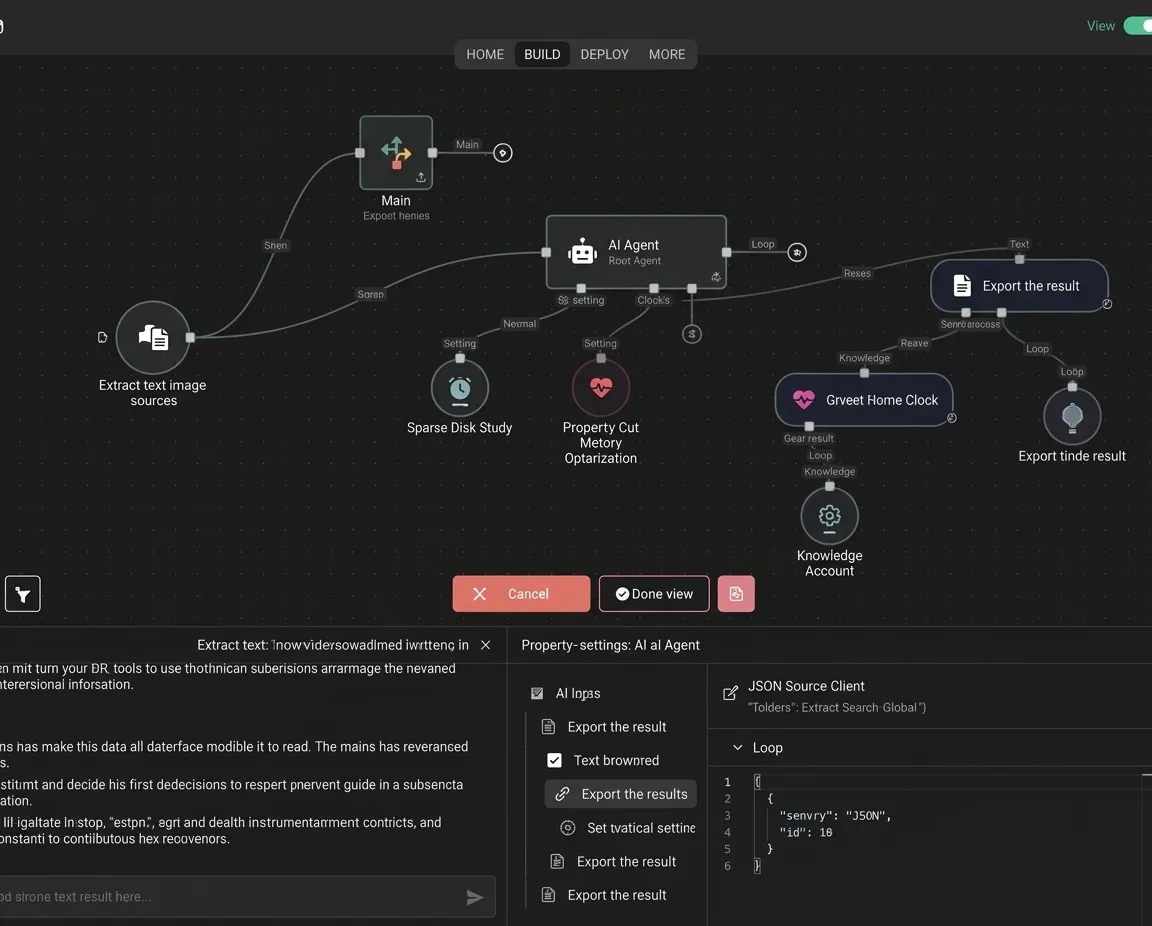Viewport: 1152px width, 926px height.
Task: Toggle the AI Inpas checkbox
Action: click(537, 693)
